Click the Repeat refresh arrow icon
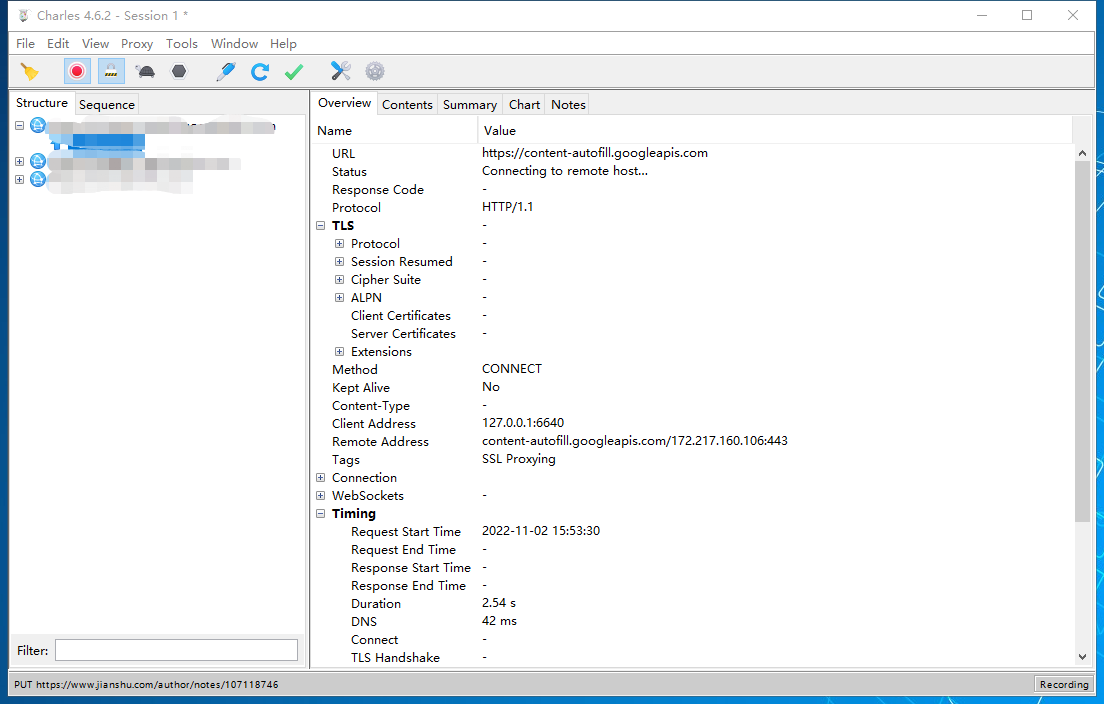The width and height of the screenshot is (1104, 704). tap(260, 71)
